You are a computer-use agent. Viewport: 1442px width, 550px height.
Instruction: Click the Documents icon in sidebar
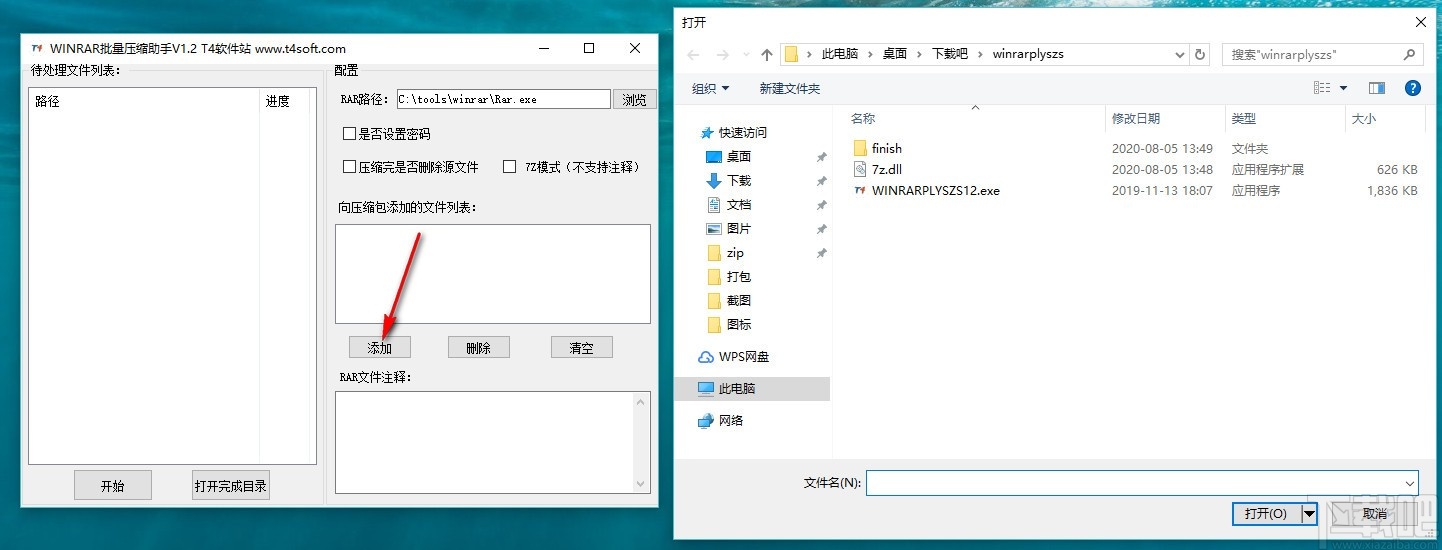pos(714,204)
